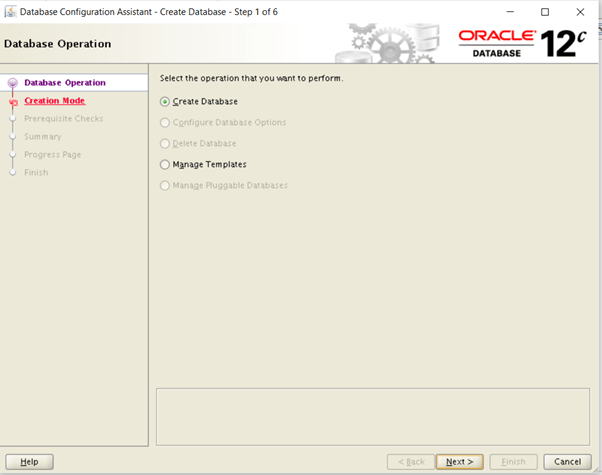Click the Creation Mode step bullet icon

[13, 101]
